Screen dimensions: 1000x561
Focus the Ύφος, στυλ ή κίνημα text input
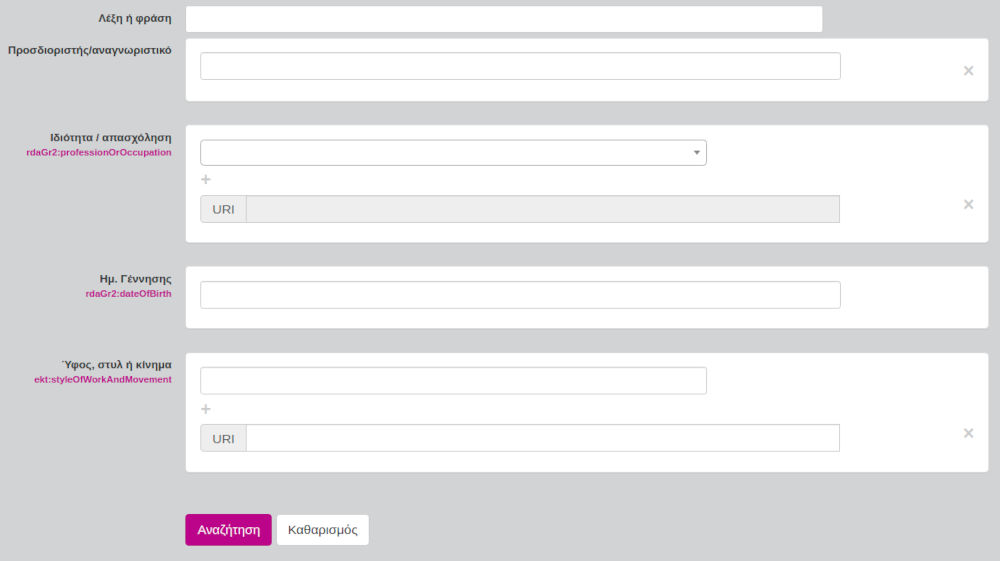[x=453, y=381]
